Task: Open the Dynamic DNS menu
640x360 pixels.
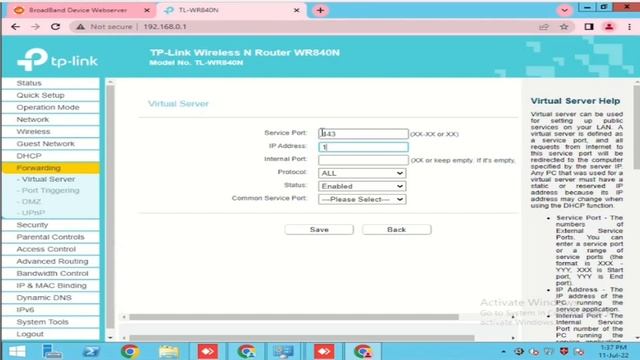Action: click(51, 298)
